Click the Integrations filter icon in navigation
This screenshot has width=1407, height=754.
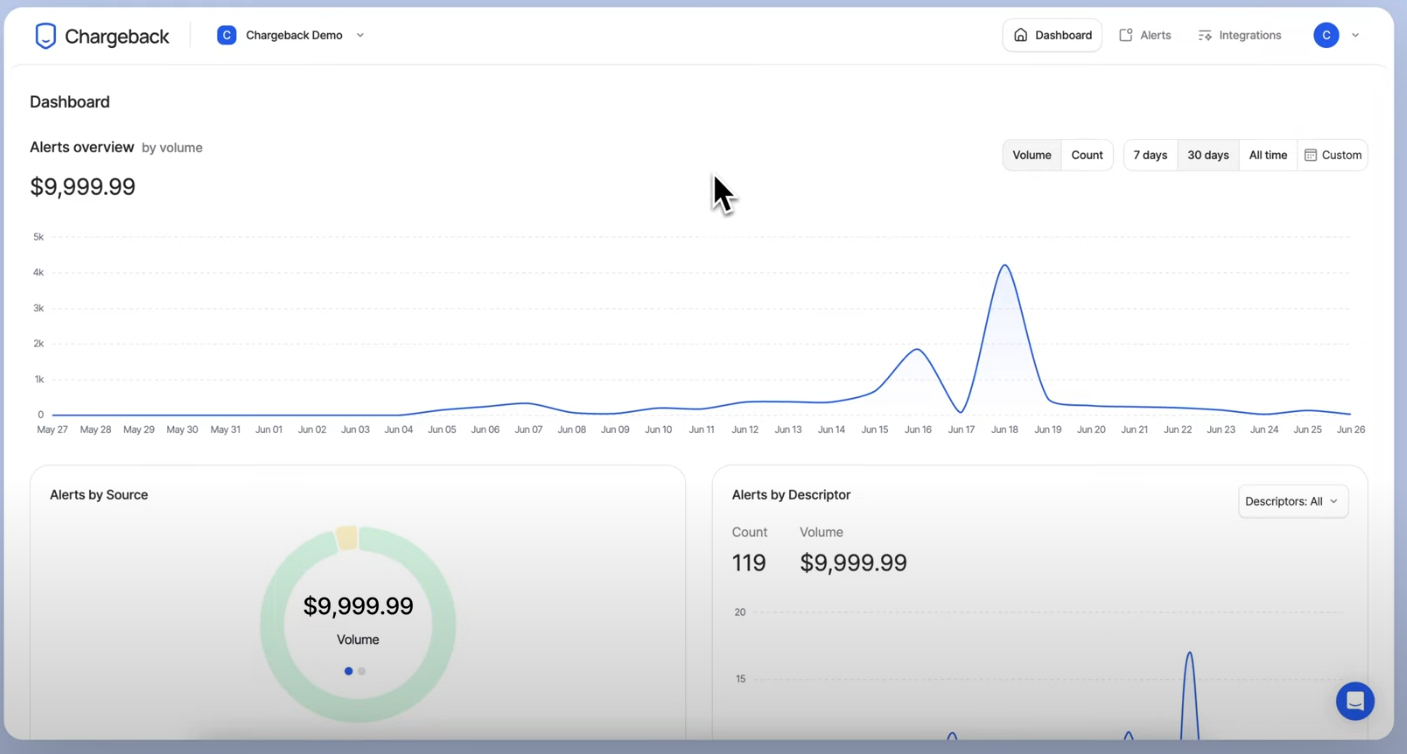[1203, 34]
